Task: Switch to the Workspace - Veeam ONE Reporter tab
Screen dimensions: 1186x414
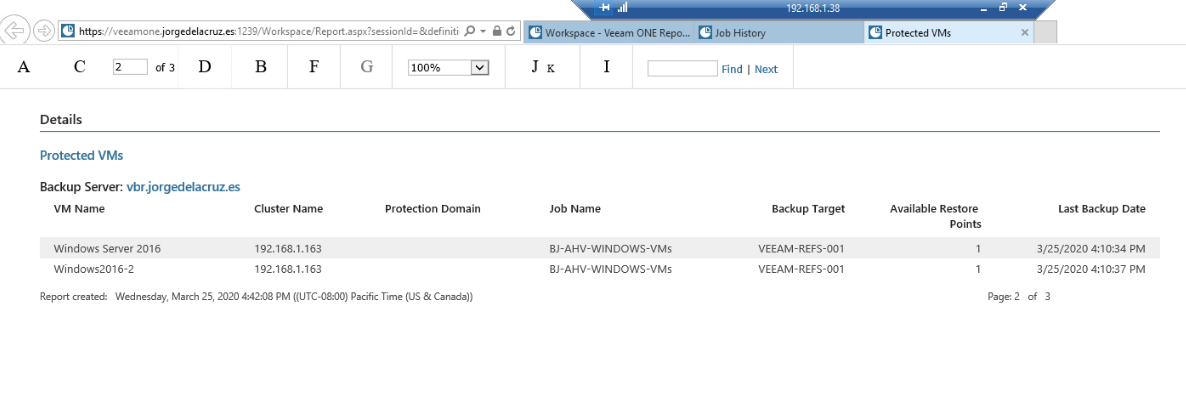Action: (609, 33)
